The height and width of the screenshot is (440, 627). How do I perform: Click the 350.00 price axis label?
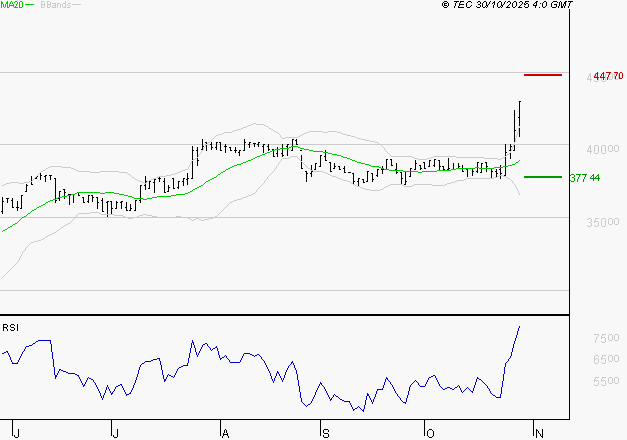[x=603, y=222]
